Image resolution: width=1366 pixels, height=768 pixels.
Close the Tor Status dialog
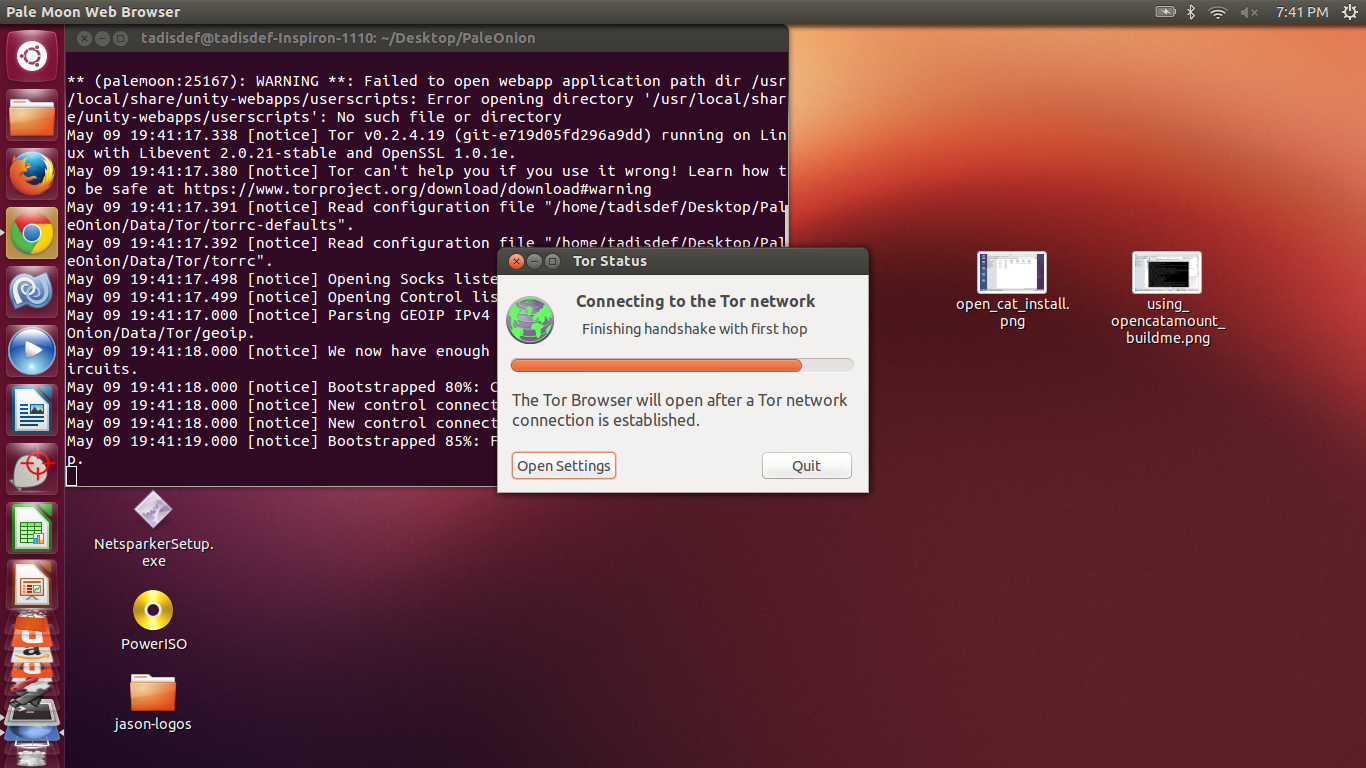click(x=516, y=261)
